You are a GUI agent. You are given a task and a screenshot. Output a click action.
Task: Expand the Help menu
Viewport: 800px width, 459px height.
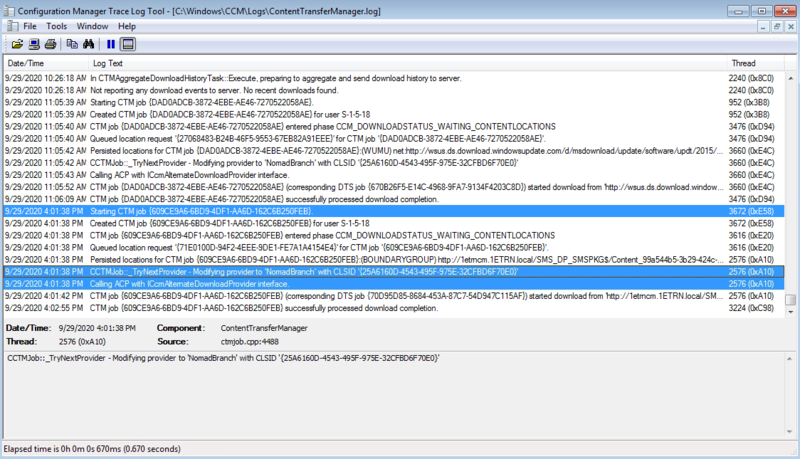pos(127,25)
